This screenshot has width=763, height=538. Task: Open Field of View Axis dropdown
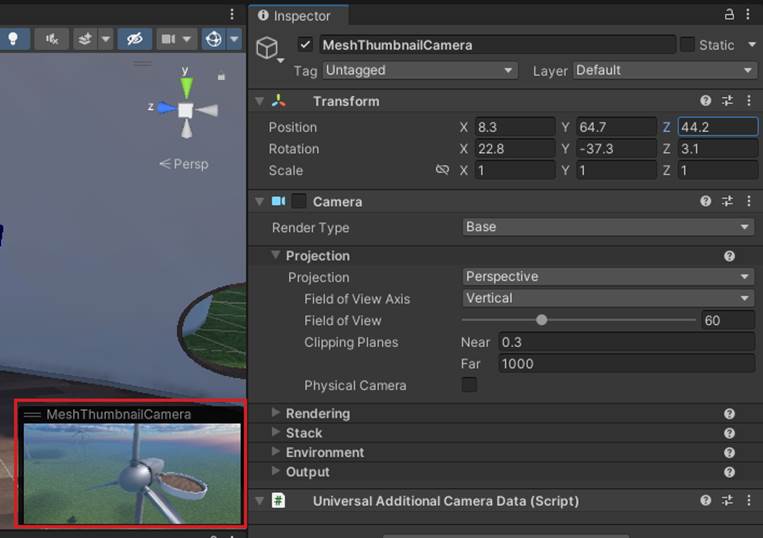click(607, 298)
